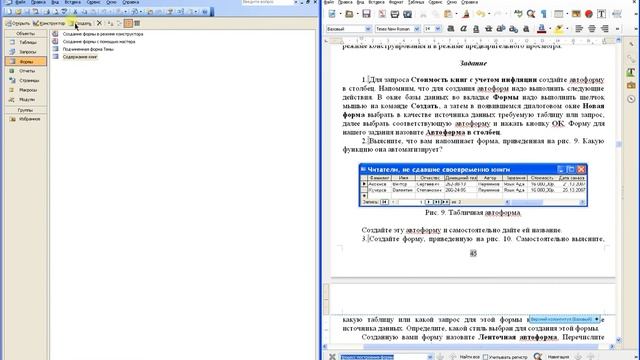
Task: Click the Insert image icon in Writer
Action: click(x=576, y=14)
